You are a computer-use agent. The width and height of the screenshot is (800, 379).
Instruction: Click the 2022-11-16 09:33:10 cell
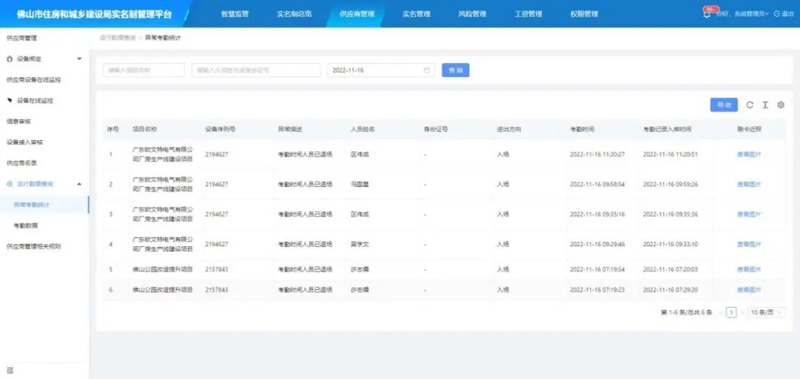point(670,244)
